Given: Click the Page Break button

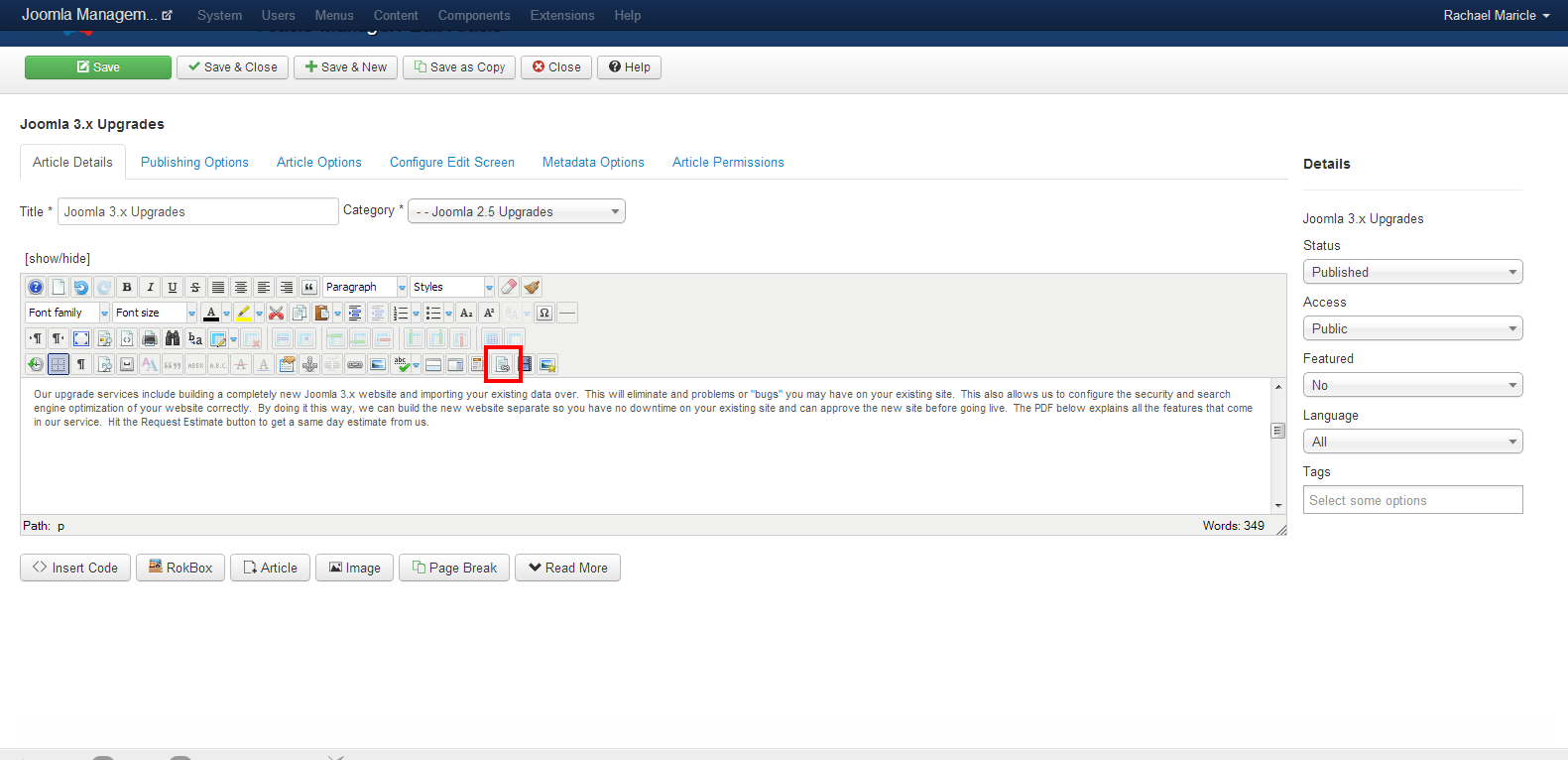Looking at the screenshot, I should pyautogui.click(x=454, y=568).
